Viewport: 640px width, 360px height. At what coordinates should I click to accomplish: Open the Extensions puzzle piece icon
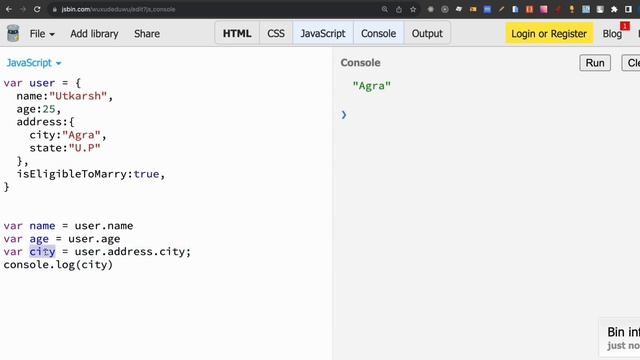click(614, 9)
